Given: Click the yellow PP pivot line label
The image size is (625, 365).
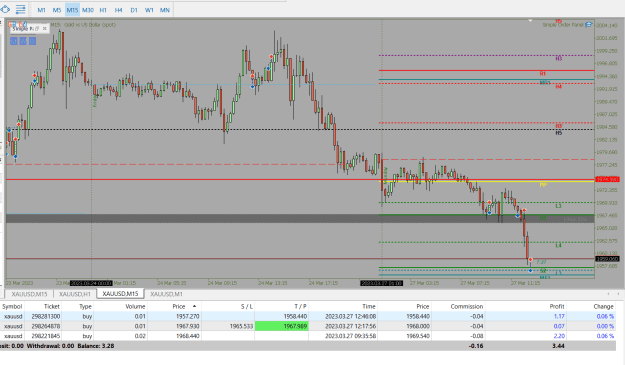Looking at the screenshot, I should 543,185.
